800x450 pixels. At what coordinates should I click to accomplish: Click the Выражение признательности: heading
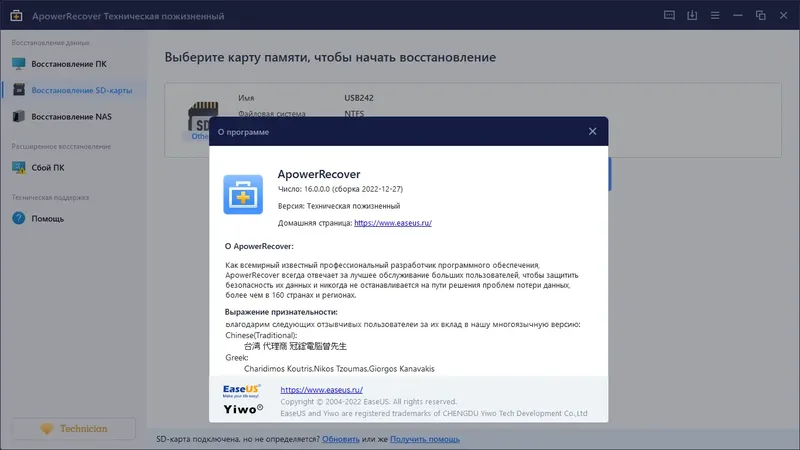click(x=281, y=312)
